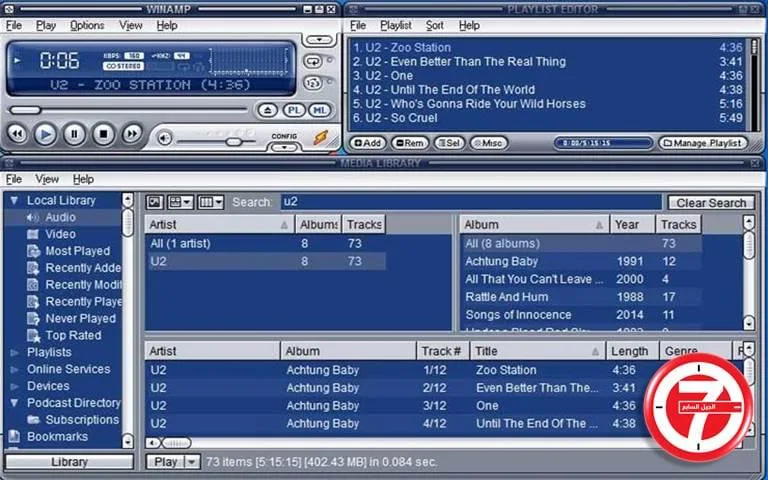Select the 'Songs of Innocence' album row
The width and height of the screenshot is (768, 480).
click(580, 315)
